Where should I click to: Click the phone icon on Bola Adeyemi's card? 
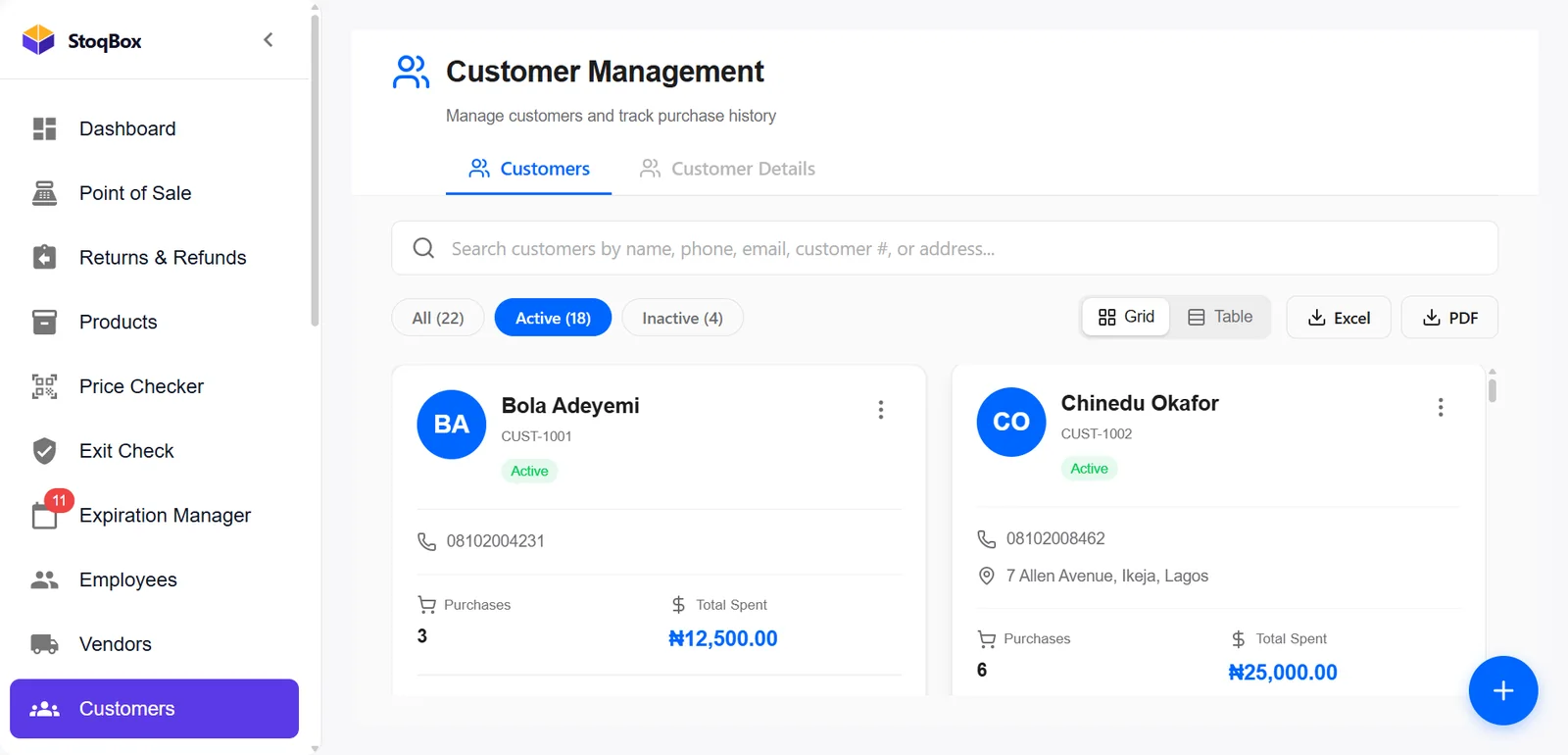pyautogui.click(x=427, y=541)
